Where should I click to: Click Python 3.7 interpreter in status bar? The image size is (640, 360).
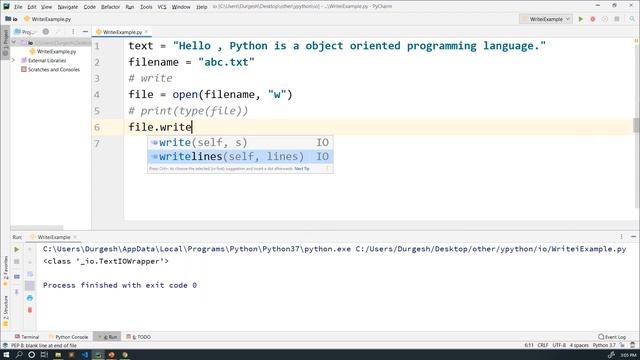[x=604, y=345]
